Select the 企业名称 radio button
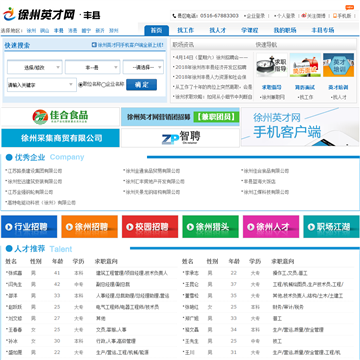The width and height of the screenshot is (360, 360). click(x=103, y=85)
